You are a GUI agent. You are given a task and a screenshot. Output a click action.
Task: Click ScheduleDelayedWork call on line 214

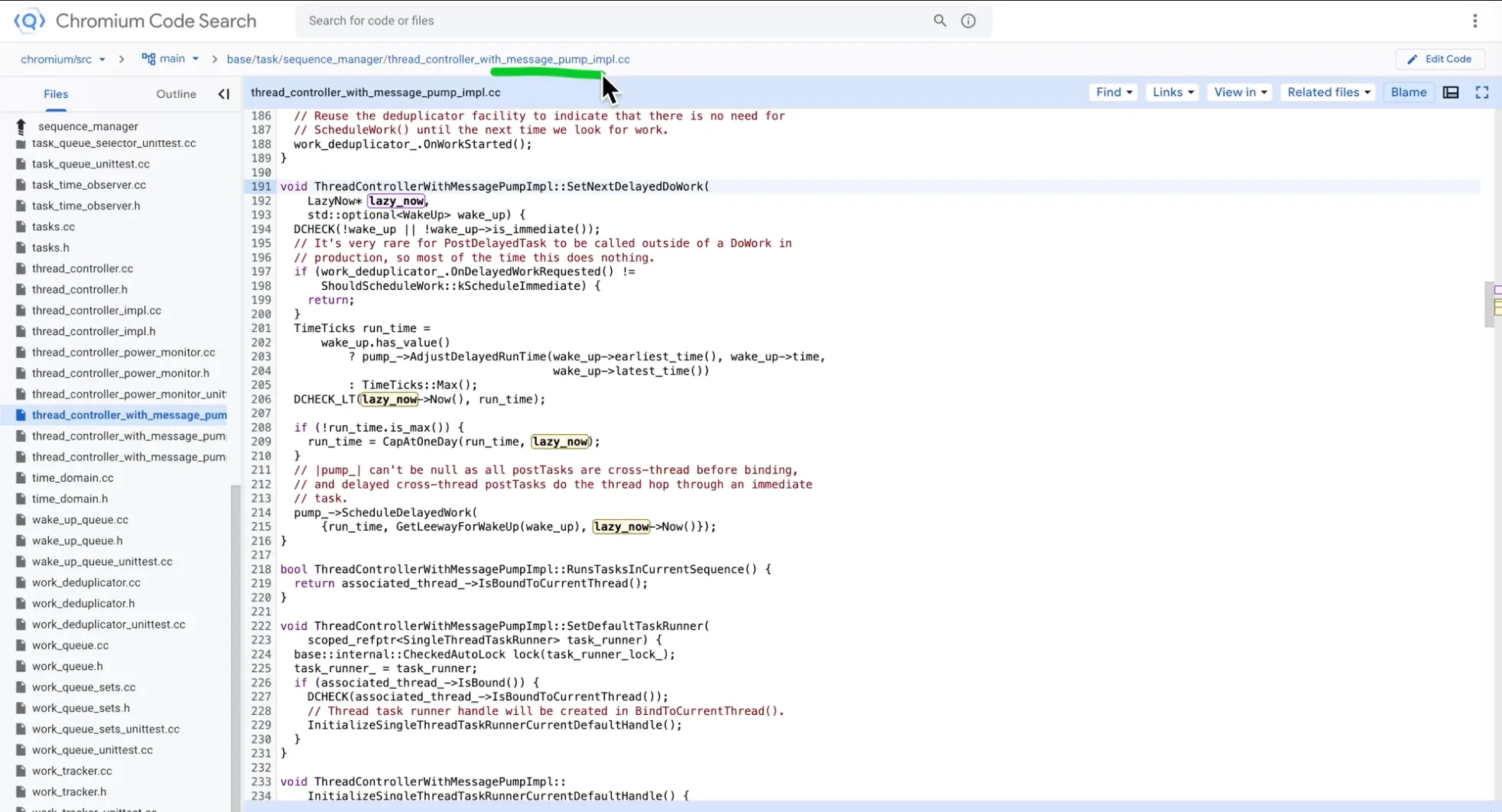[x=406, y=513]
